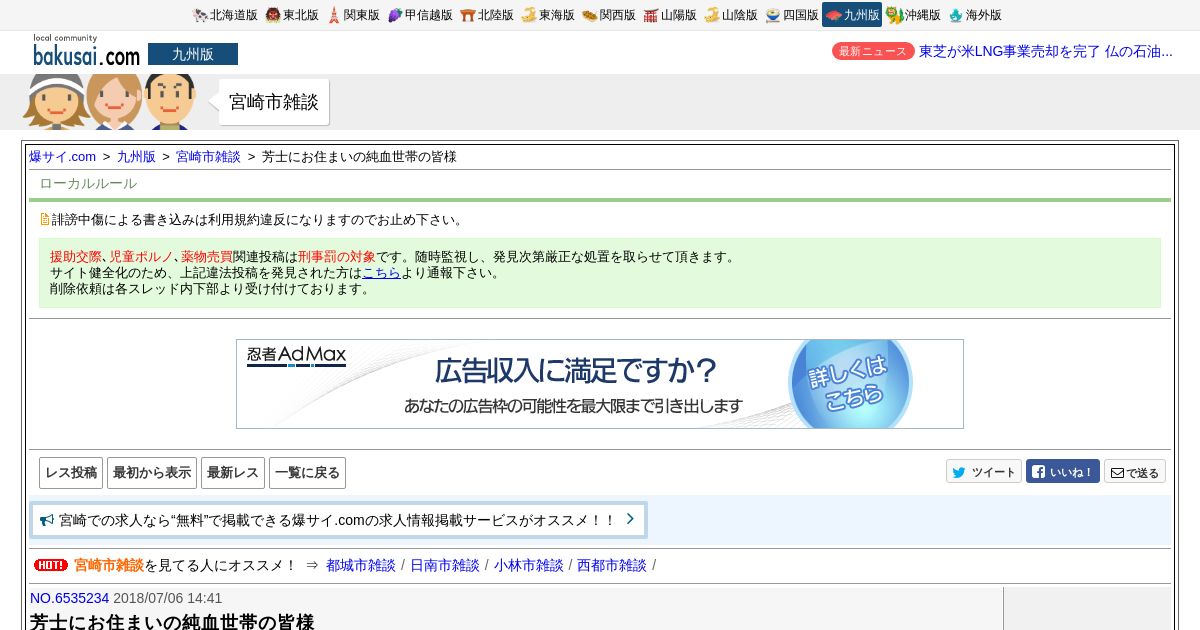Click the Facebook いいね！ button
Screen dimensions: 1200x630
click(x=1063, y=472)
